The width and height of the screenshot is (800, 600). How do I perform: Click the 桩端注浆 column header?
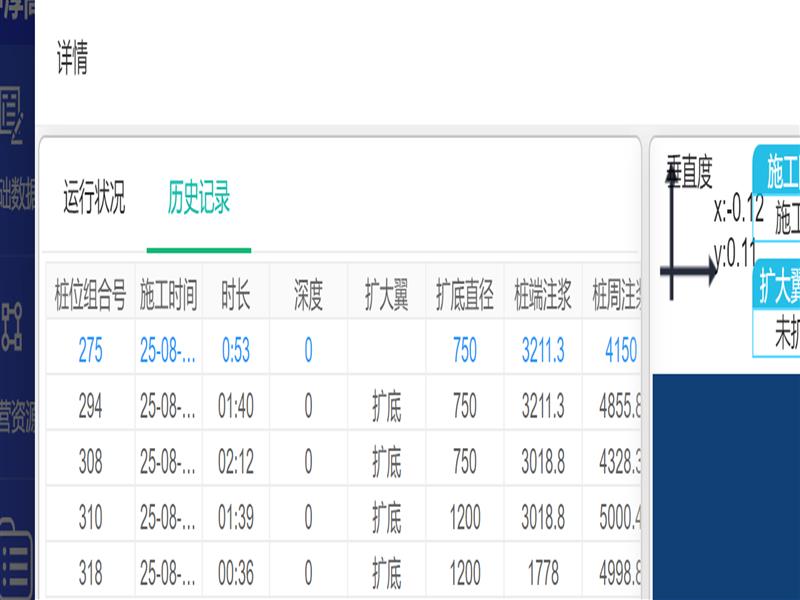[x=542, y=295]
